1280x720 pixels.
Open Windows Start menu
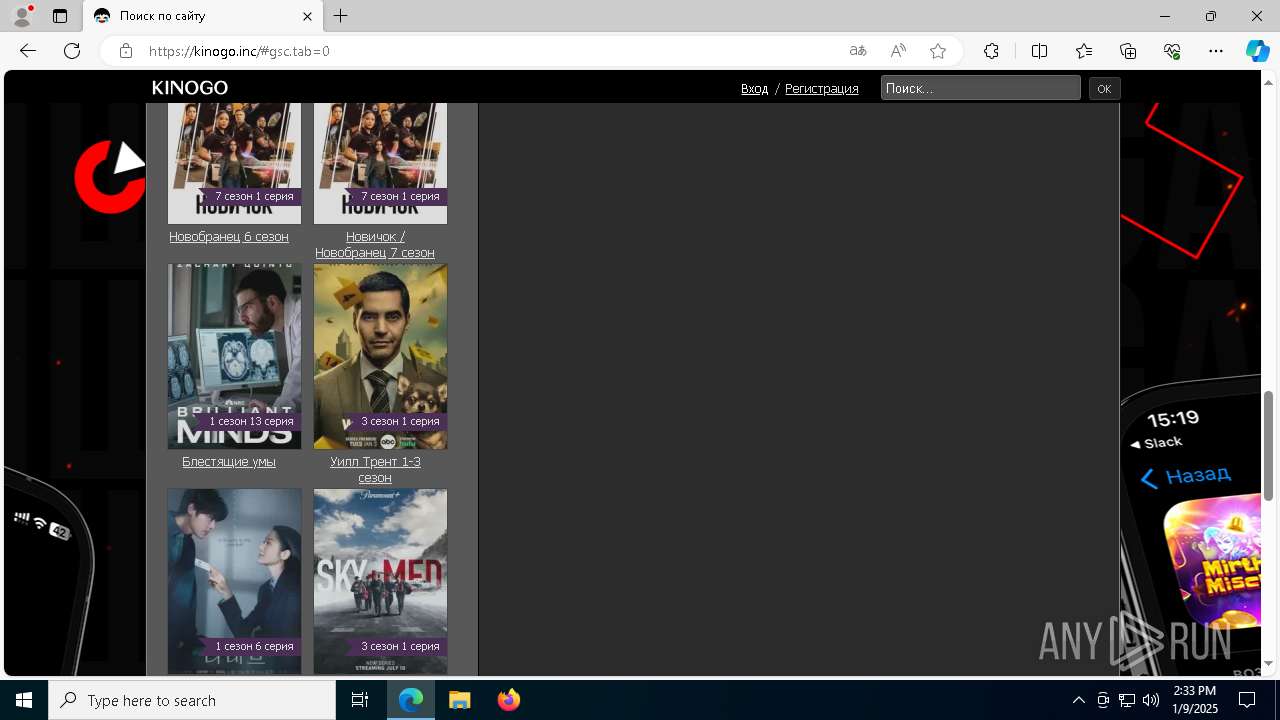tap(24, 700)
